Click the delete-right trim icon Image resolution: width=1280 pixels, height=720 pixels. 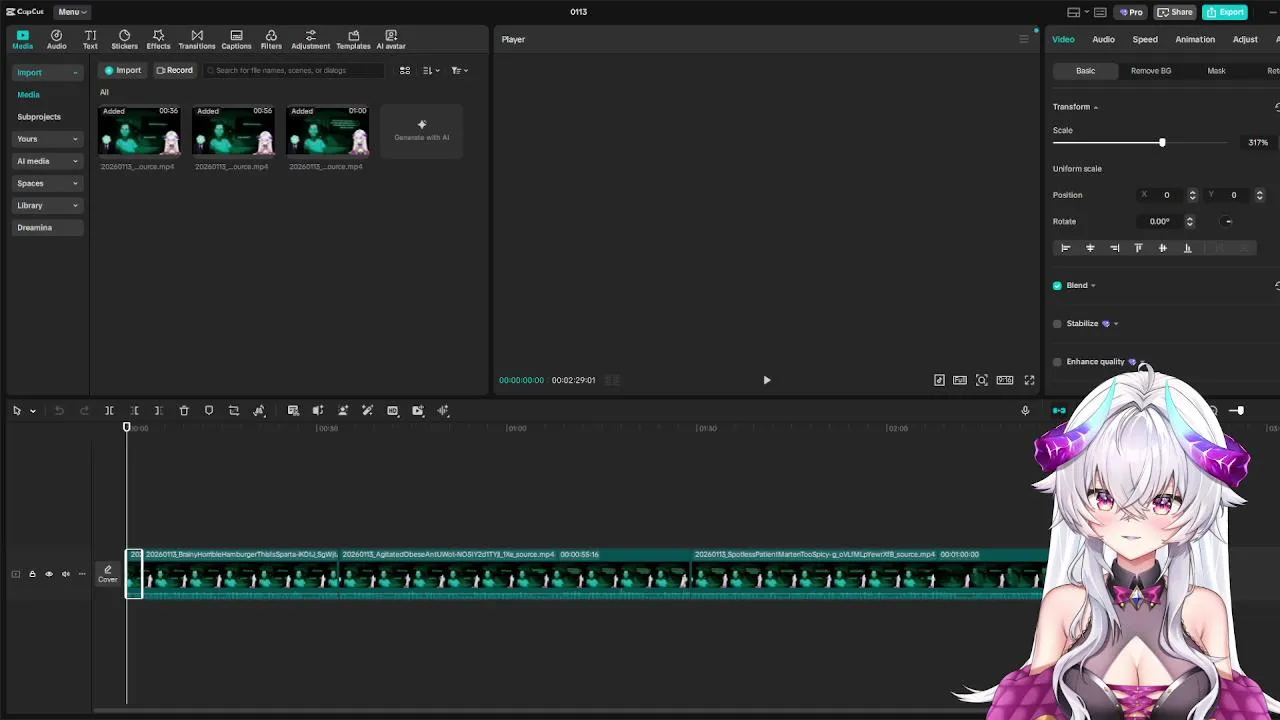158,411
